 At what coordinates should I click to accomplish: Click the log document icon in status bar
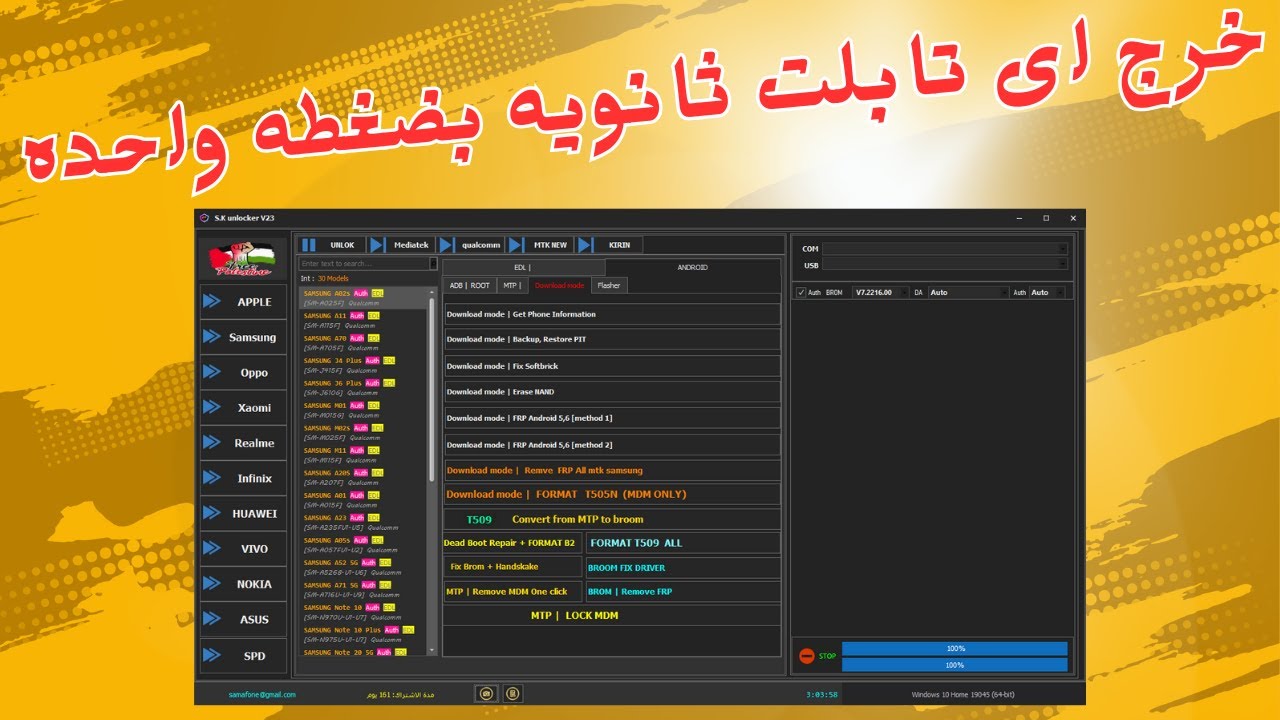click(512, 693)
